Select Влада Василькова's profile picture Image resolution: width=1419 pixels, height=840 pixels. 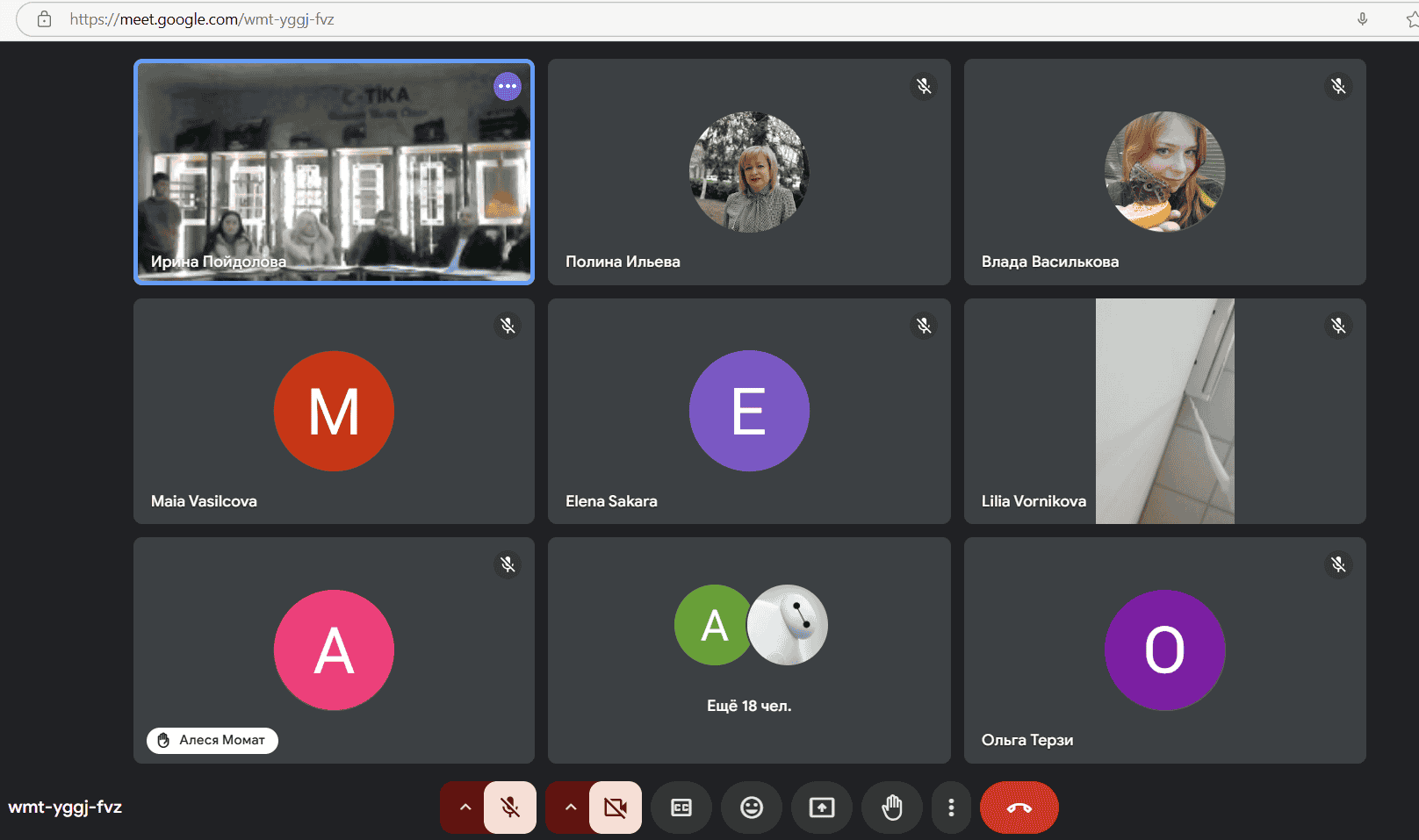click(x=1164, y=172)
